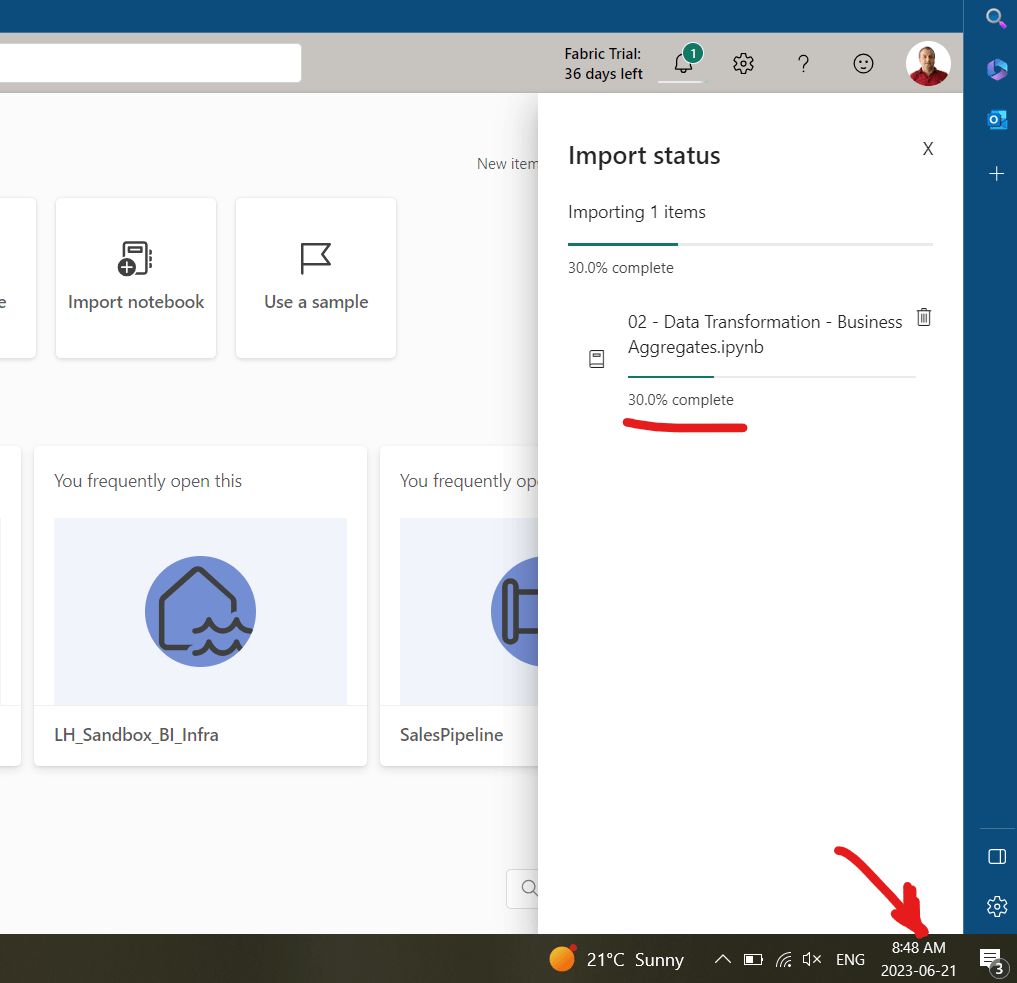This screenshot has height=983, width=1017.
Task: Open Copilot icon in the sidebar
Action: pos(996,69)
